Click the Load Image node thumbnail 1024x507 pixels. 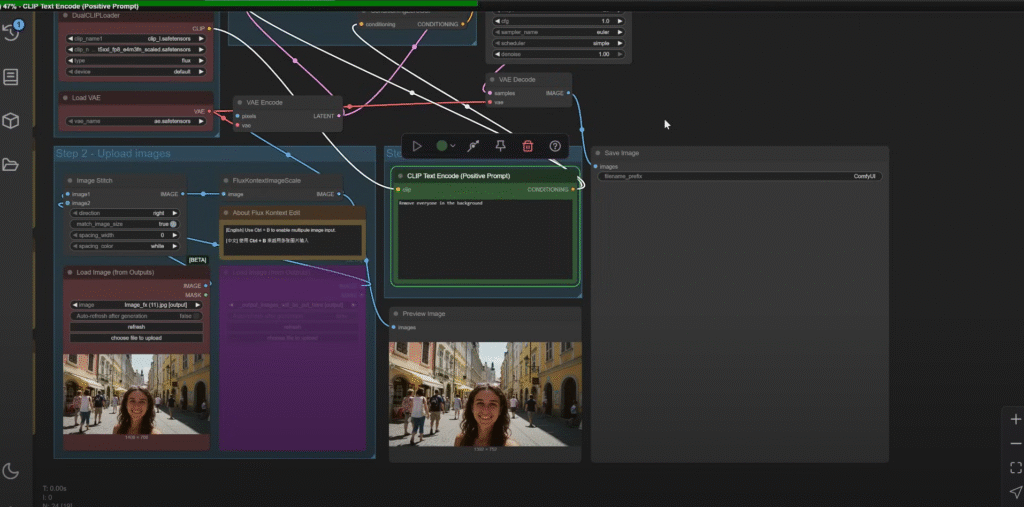click(136, 395)
